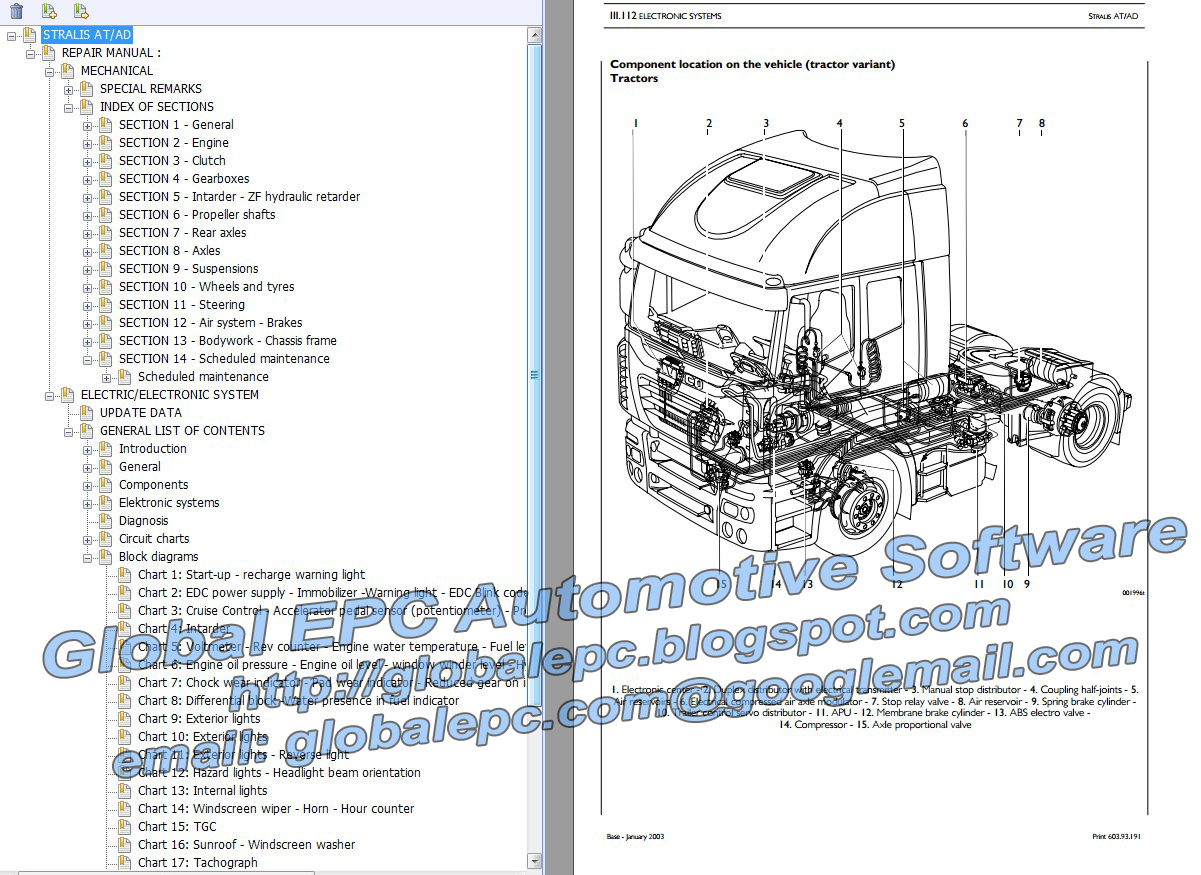Open the ELECTRIC/ELECTRONIC SYSTEM section
The width and height of the screenshot is (1201, 875).
point(168,394)
